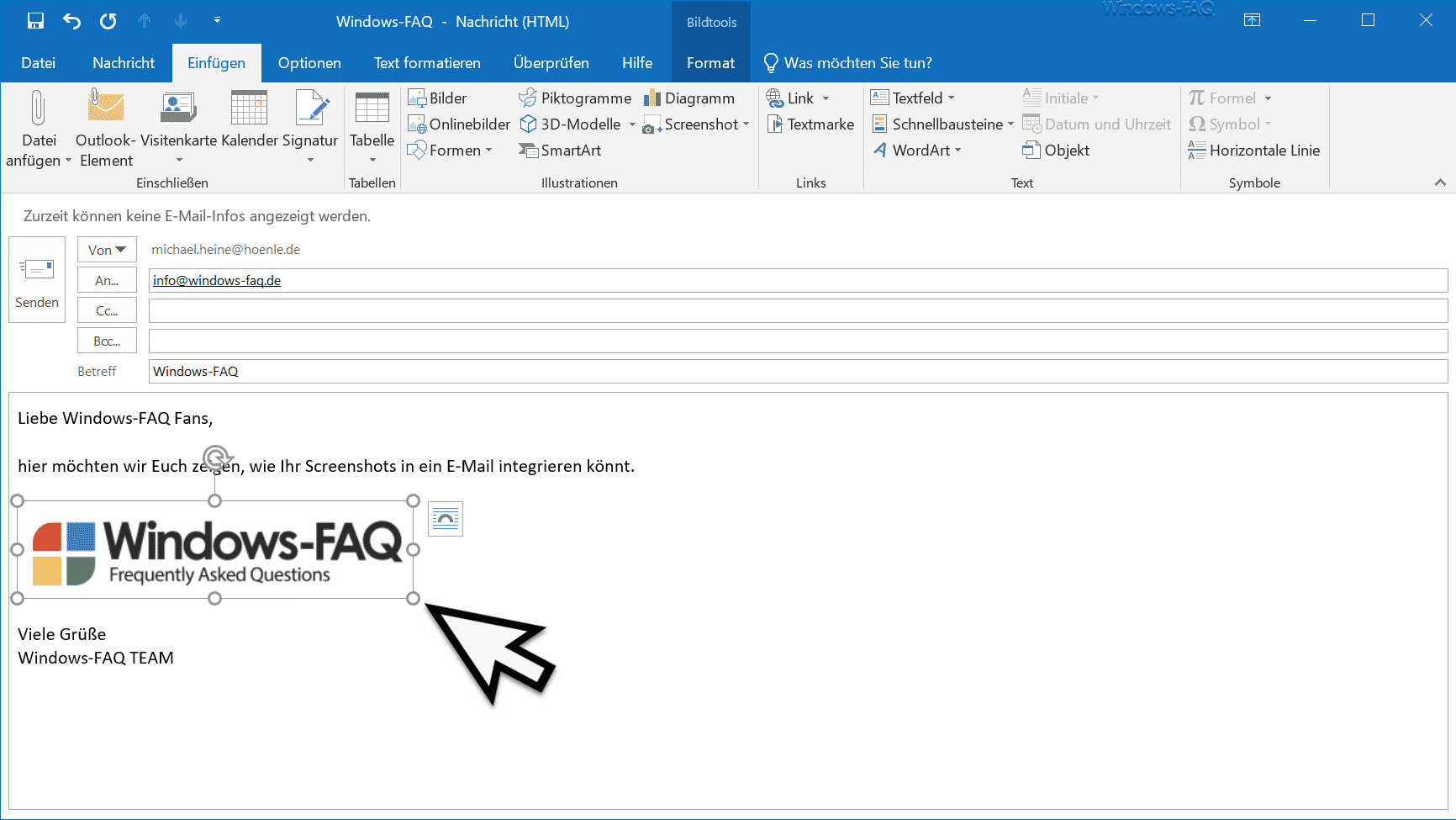Send the email with Senden

click(x=37, y=279)
